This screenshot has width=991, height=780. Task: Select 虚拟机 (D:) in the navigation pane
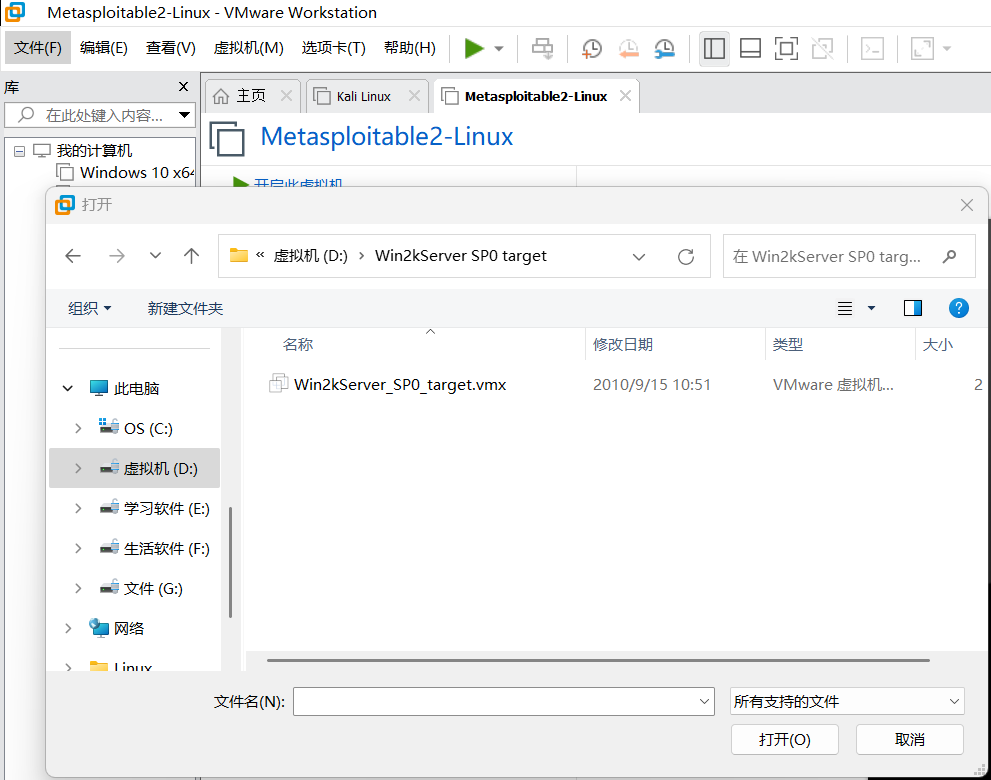[x=135, y=468]
